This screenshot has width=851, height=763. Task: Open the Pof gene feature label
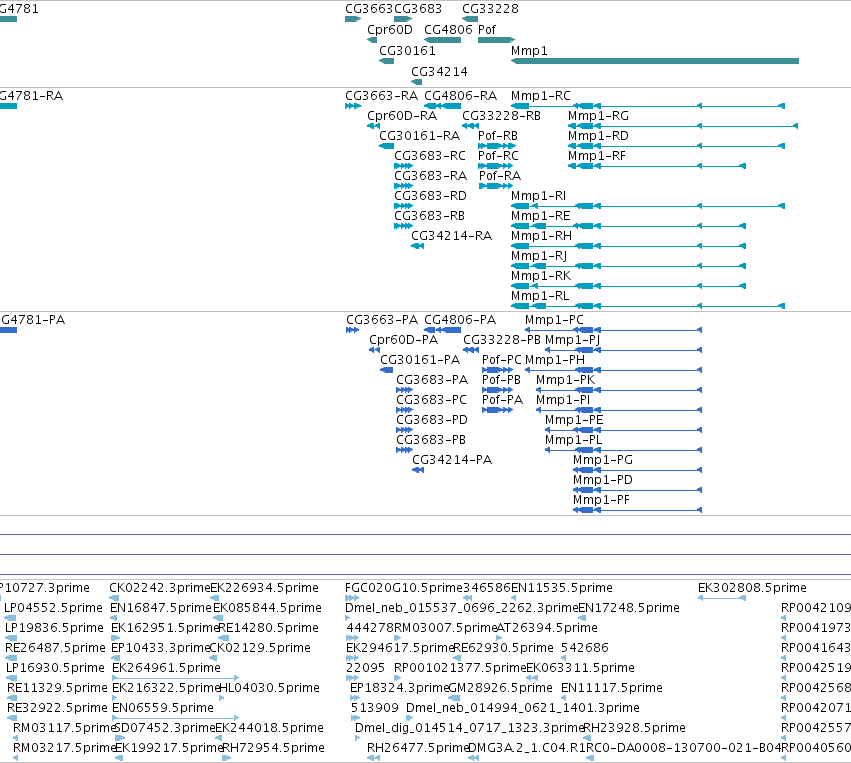click(487, 30)
